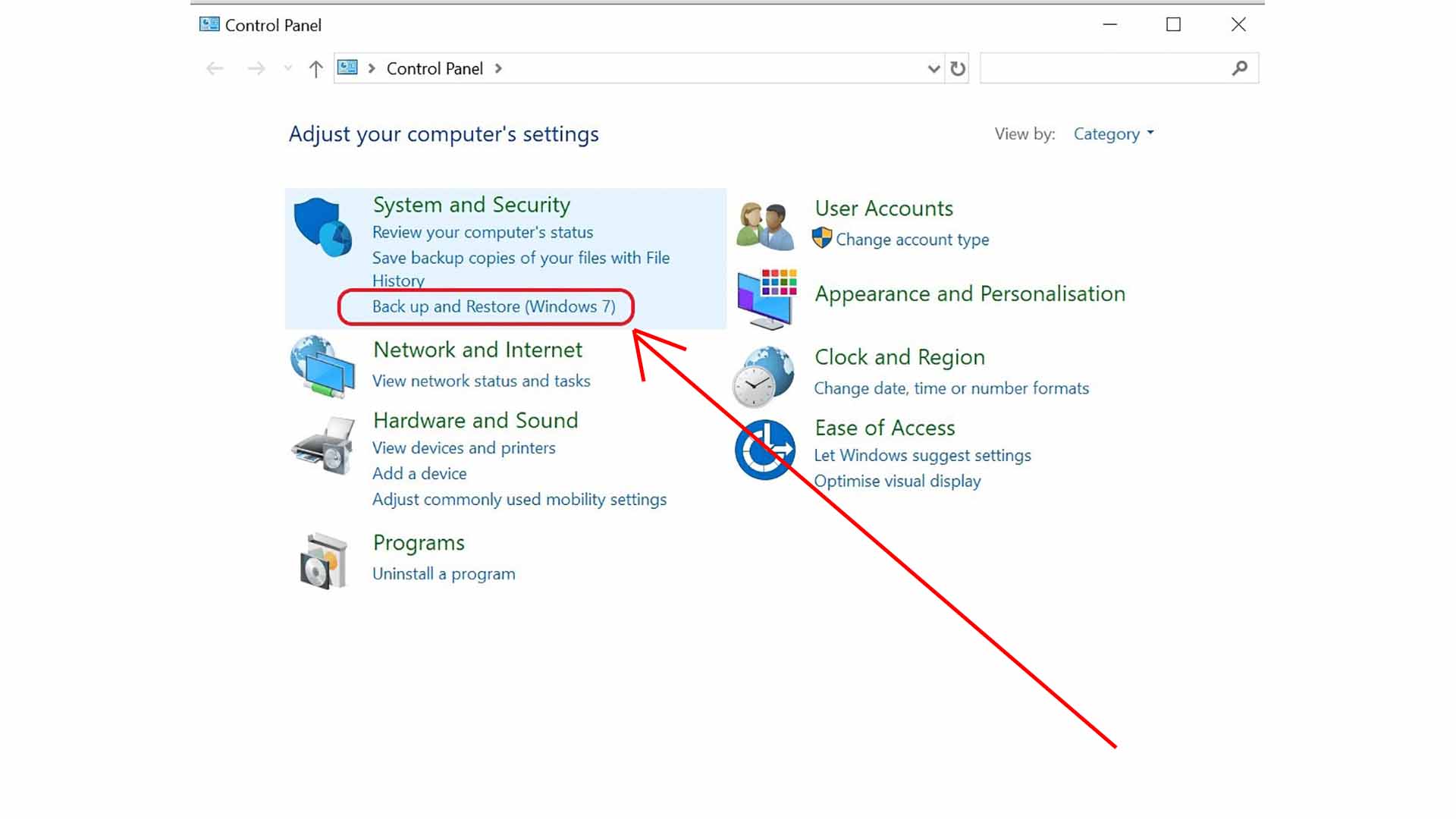Click the search magnifier icon
Image resolution: width=1456 pixels, height=819 pixels.
1239,69
